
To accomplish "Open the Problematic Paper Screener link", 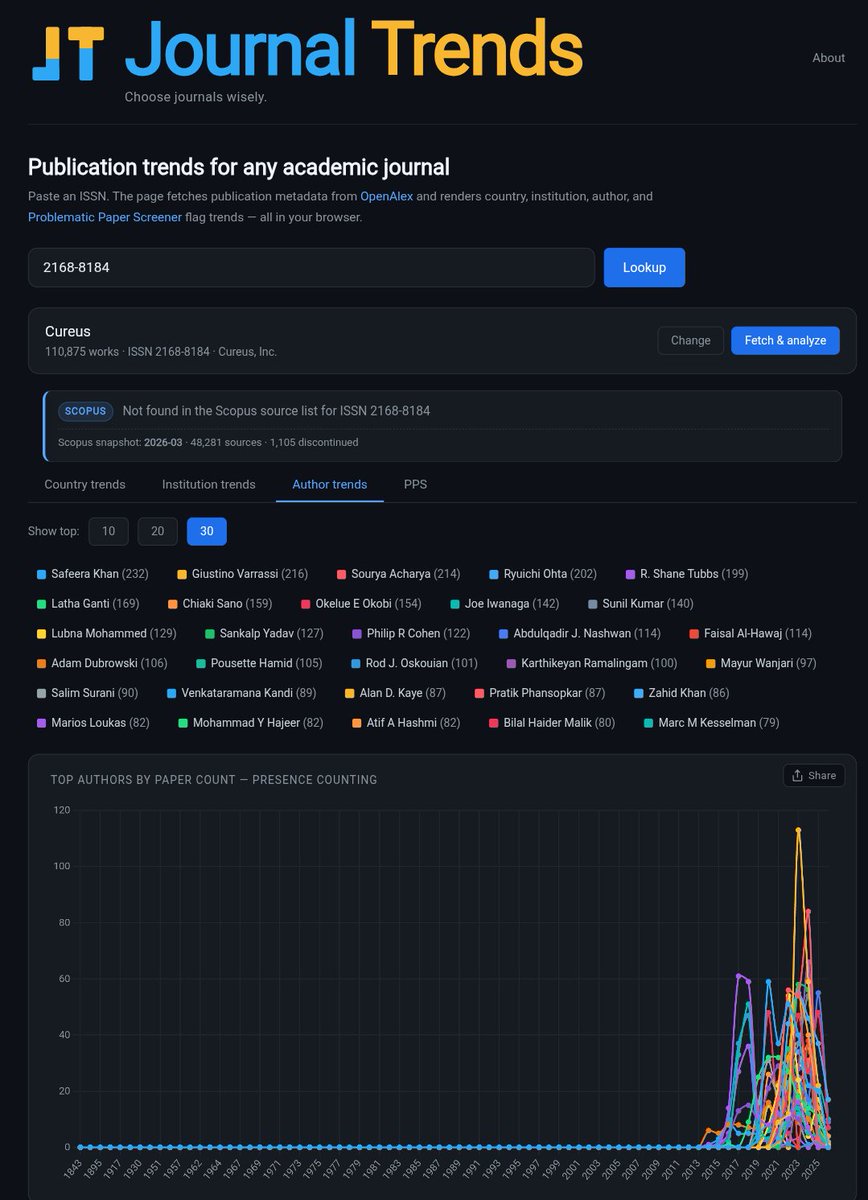I will click(105, 216).
